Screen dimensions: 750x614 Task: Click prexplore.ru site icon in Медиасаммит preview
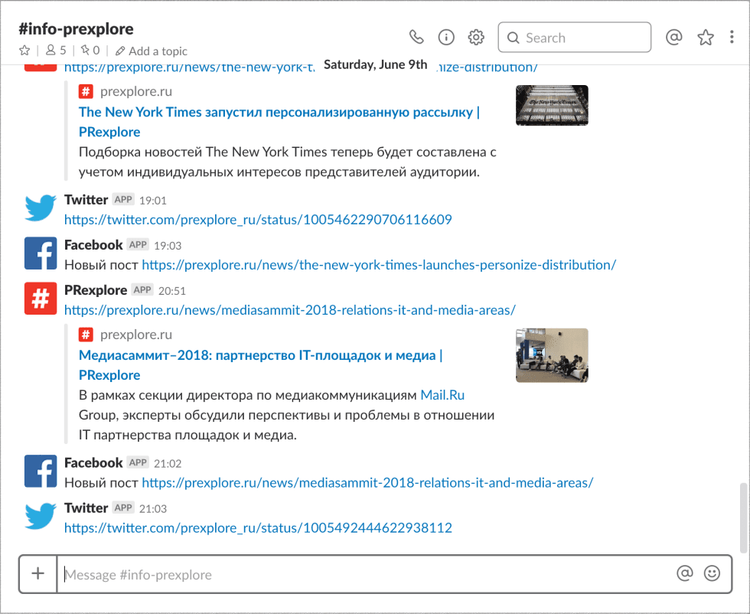(x=86, y=334)
